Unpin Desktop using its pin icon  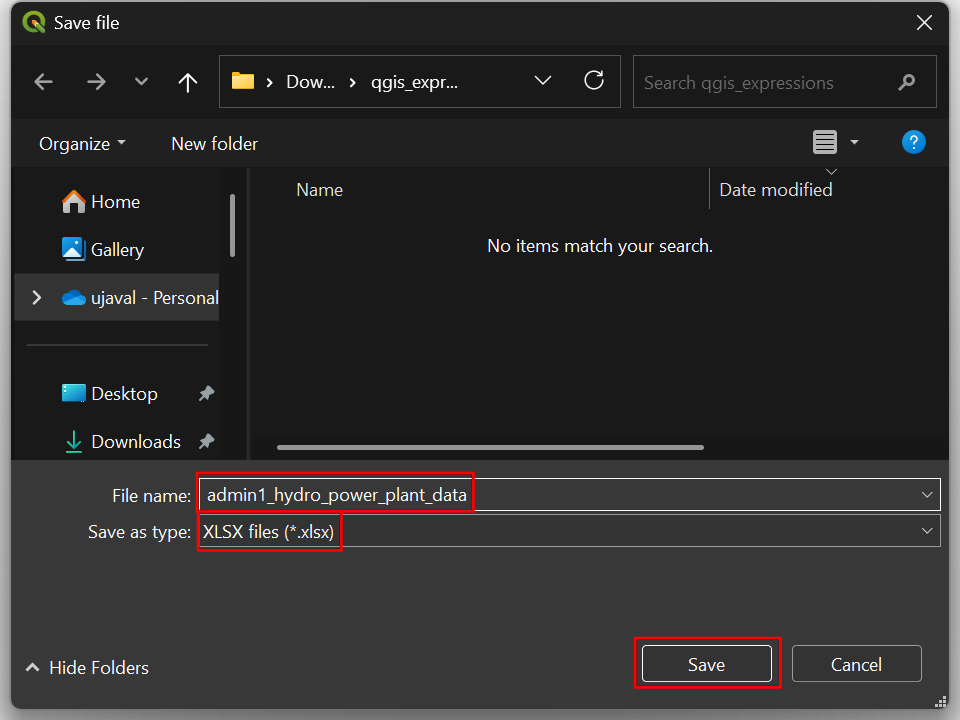[x=206, y=393]
